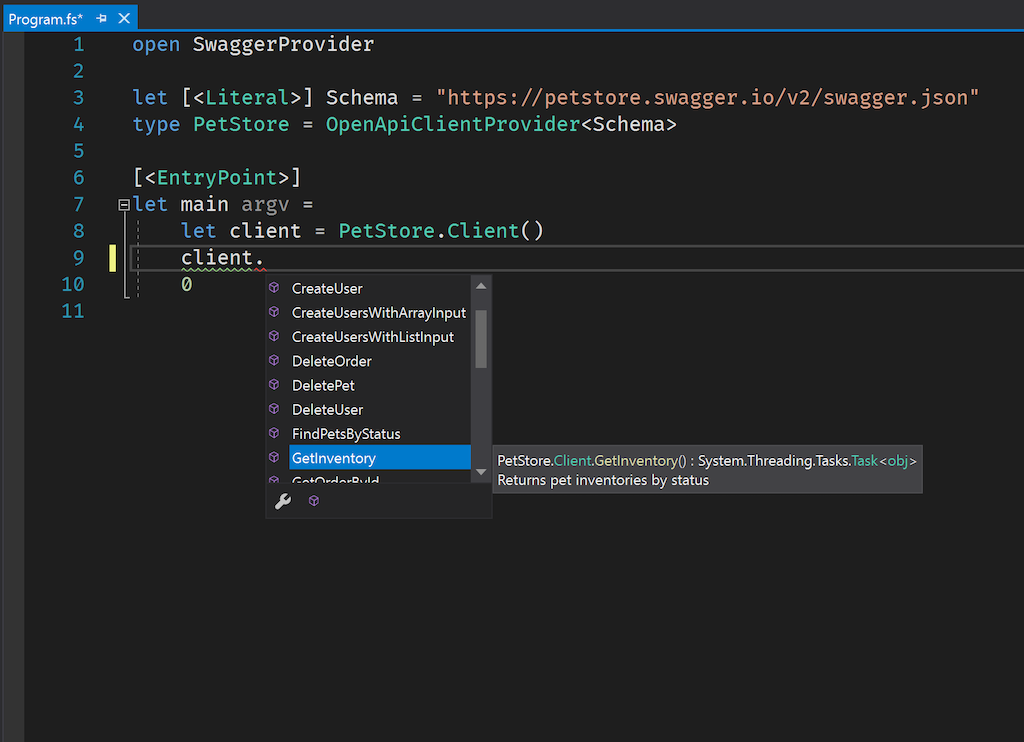Click the method icon beside DeleteOrder
1024x742 pixels.
(274, 361)
